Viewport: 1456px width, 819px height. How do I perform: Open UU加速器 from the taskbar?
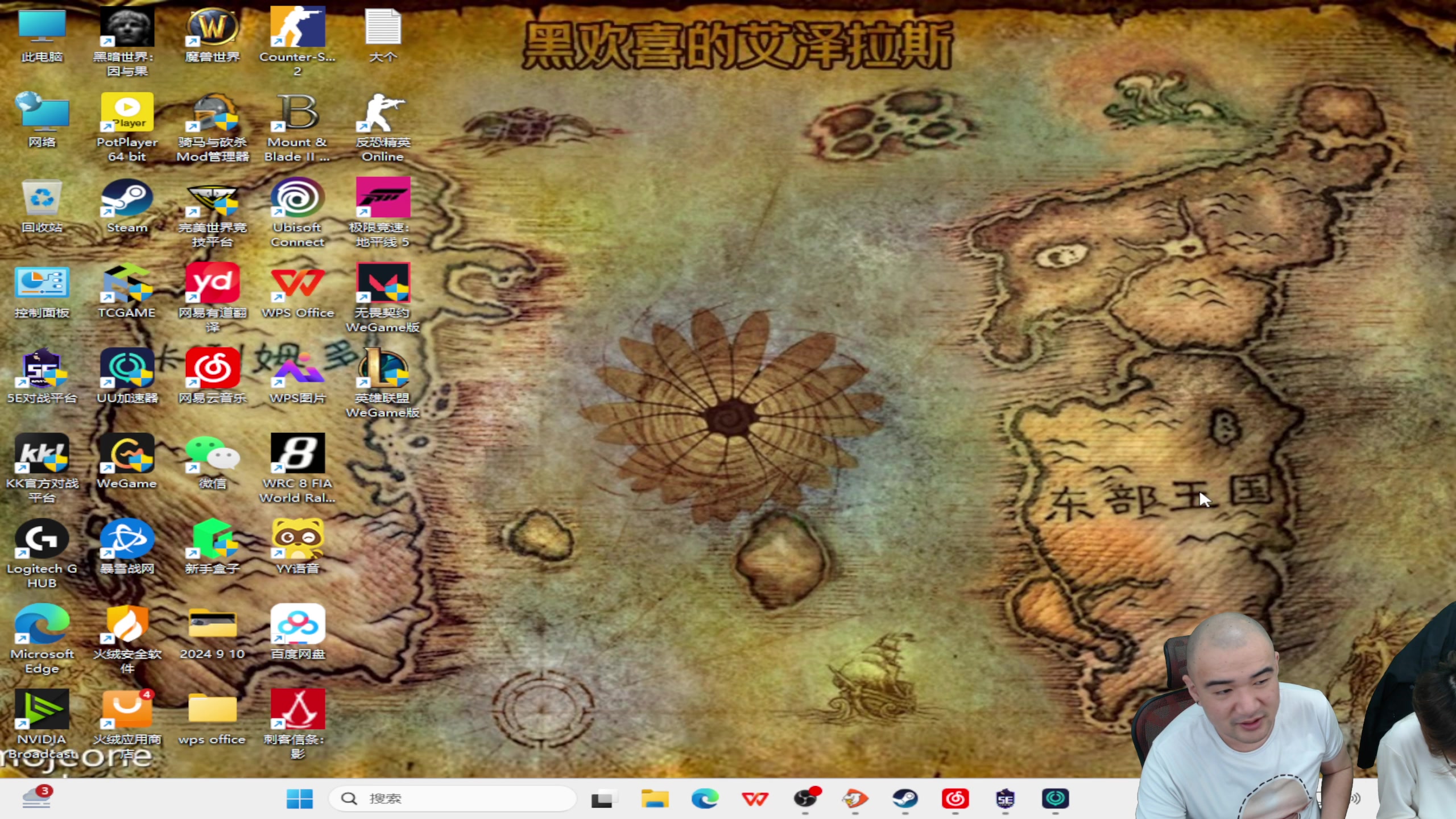(1056, 799)
